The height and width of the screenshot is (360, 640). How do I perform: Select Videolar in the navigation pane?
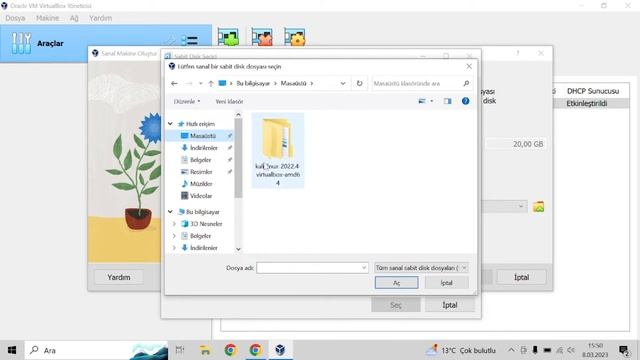tap(201, 196)
